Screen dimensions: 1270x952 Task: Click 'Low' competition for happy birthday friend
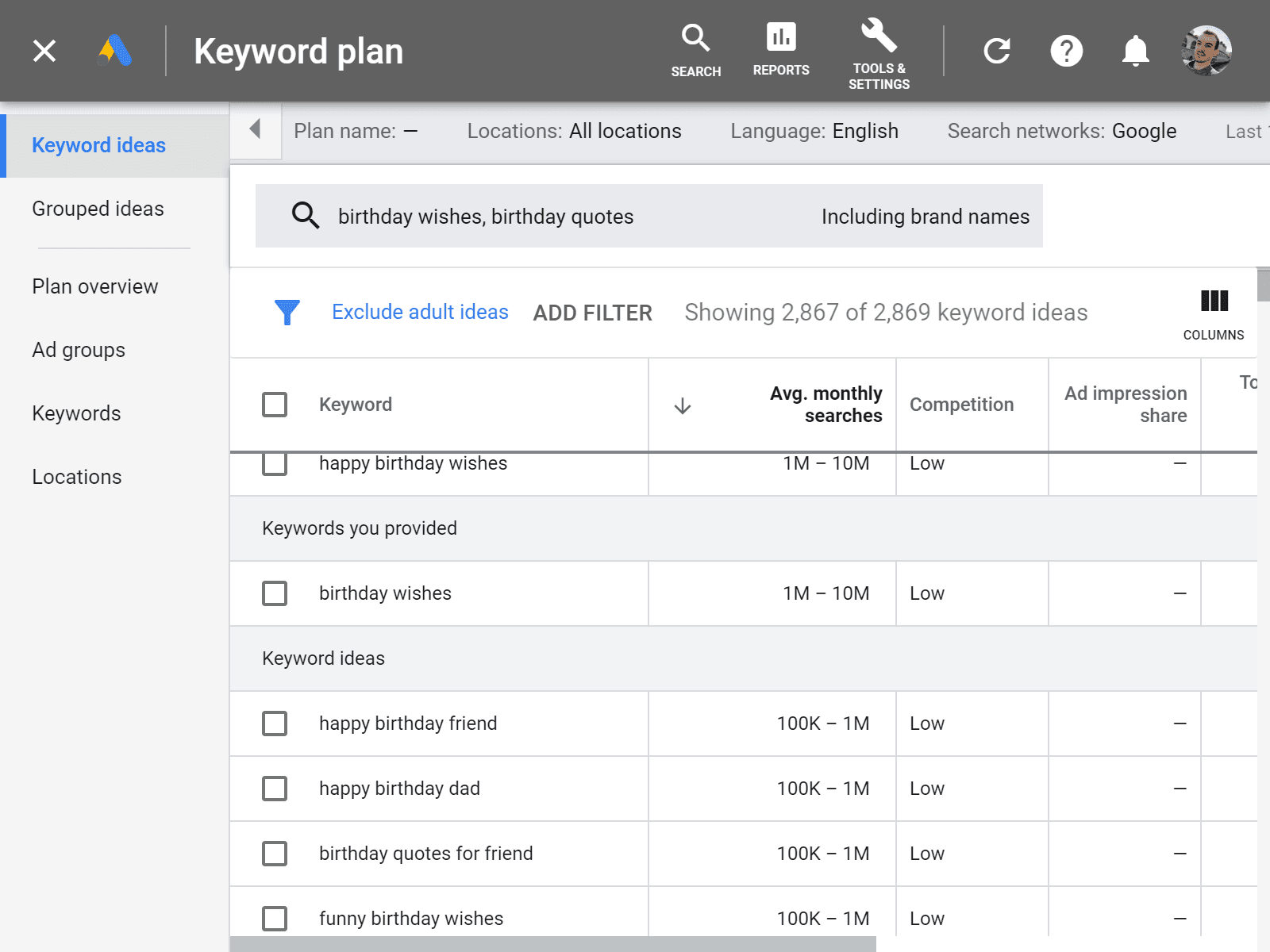927,724
